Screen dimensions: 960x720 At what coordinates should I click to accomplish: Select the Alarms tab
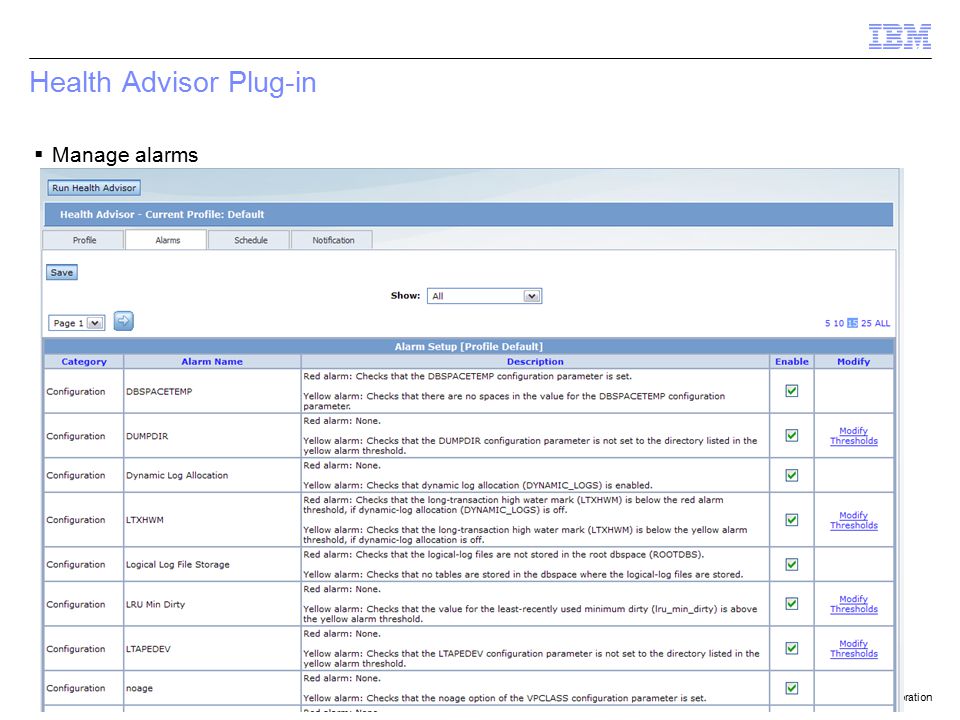click(167, 240)
